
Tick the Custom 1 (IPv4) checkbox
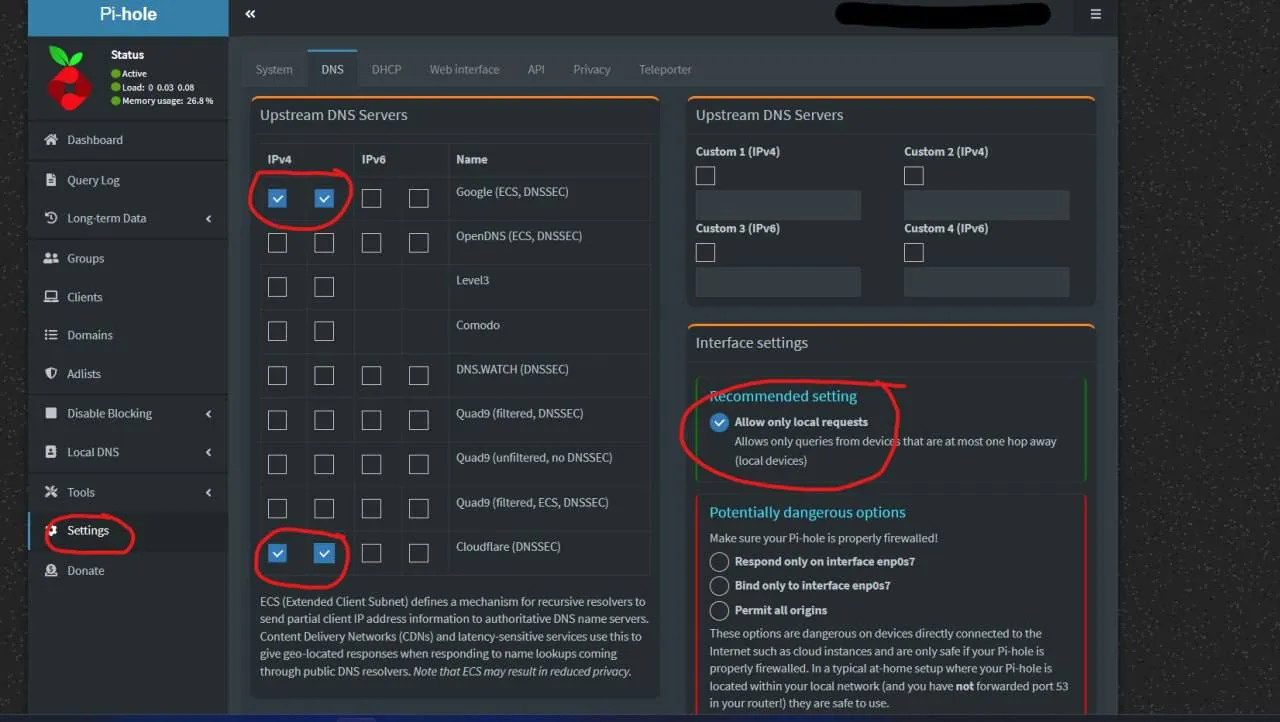click(x=706, y=176)
